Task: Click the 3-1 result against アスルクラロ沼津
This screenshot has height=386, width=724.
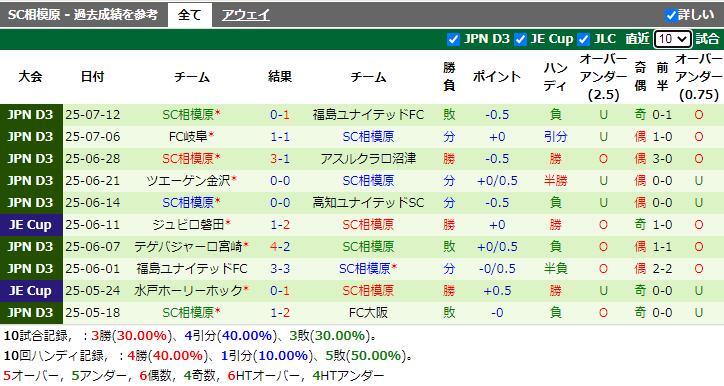Action: (x=280, y=159)
